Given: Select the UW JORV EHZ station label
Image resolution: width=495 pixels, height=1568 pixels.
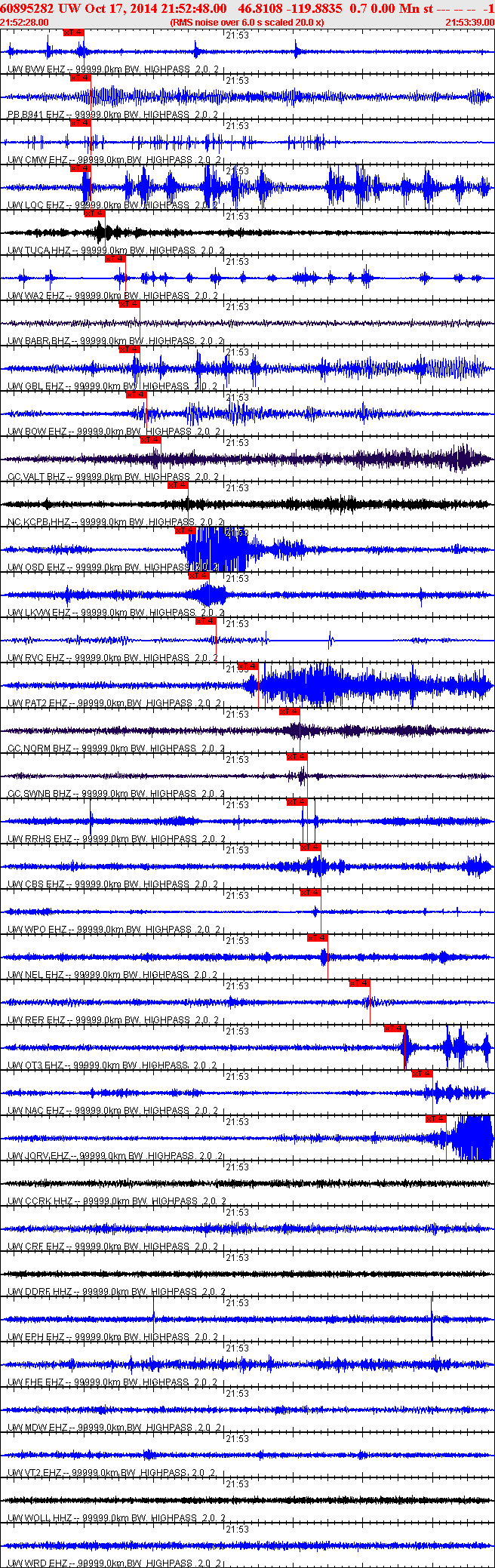Looking at the screenshot, I should (115, 1156).
